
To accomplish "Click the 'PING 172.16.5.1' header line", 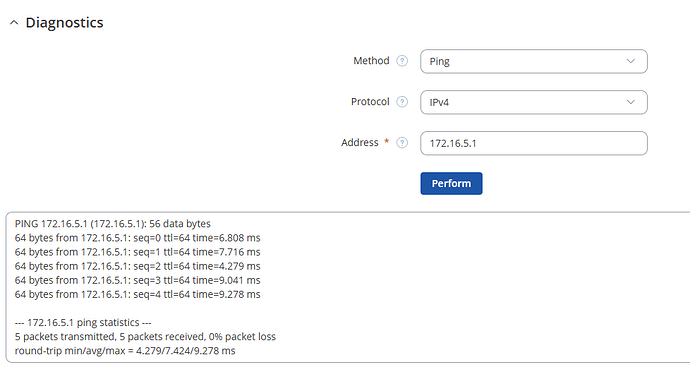I will pos(113,223).
